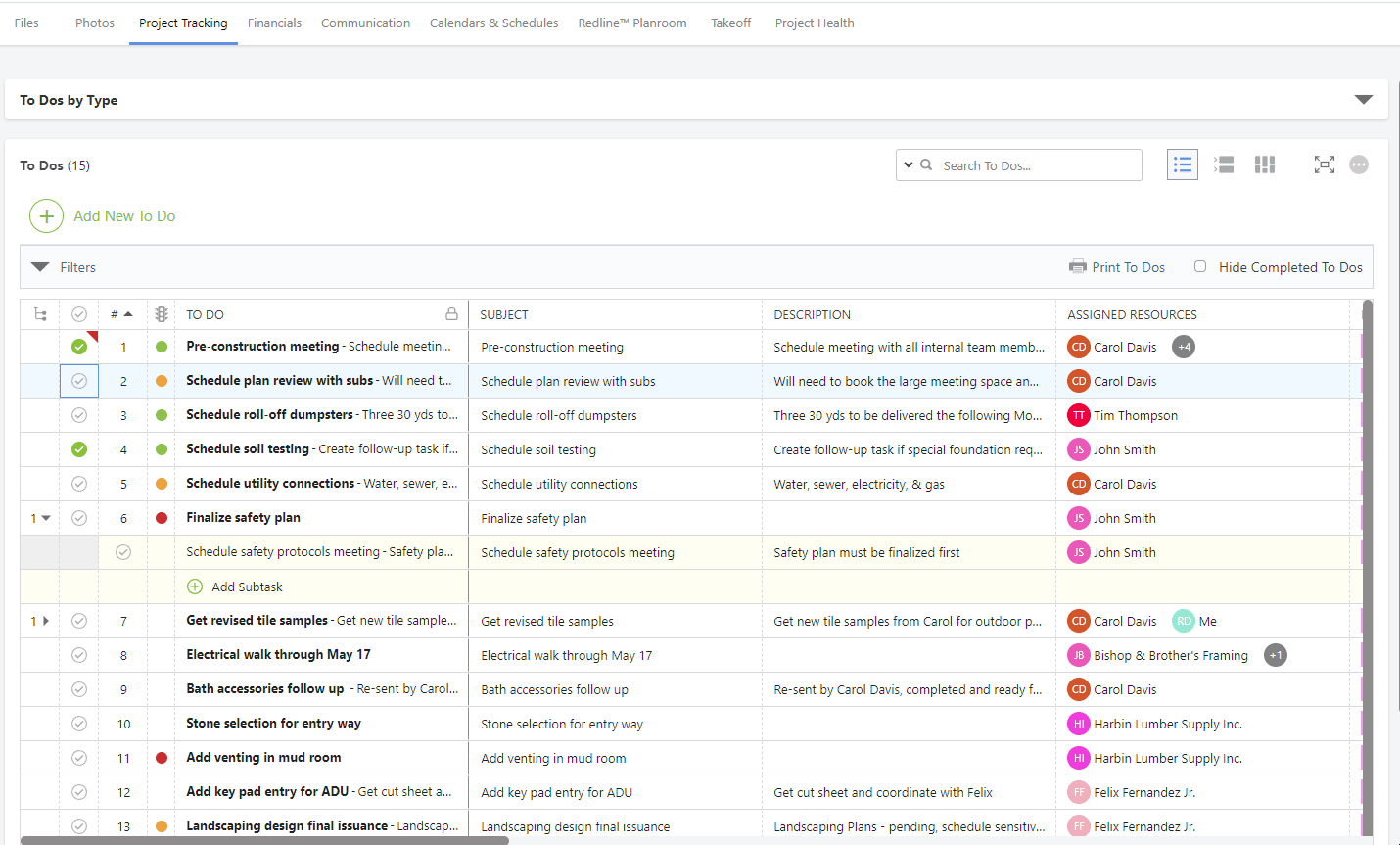The image size is (1400, 845).
Task: Mark Schedule plan review with subs complete
Action: tap(79, 381)
